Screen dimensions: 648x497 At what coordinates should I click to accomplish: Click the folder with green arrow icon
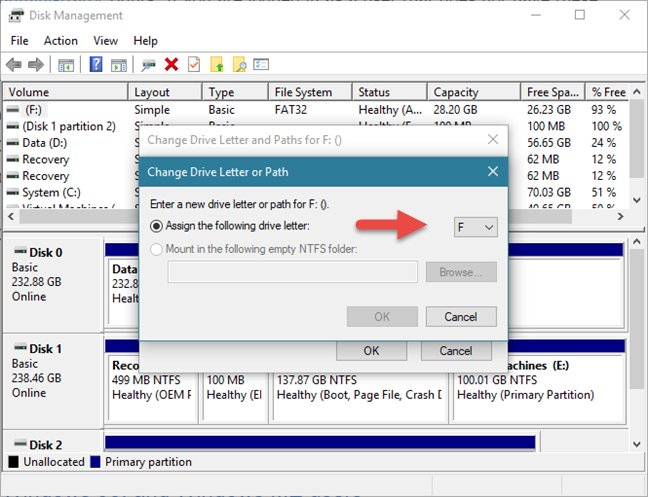pyautogui.click(x=217, y=64)
